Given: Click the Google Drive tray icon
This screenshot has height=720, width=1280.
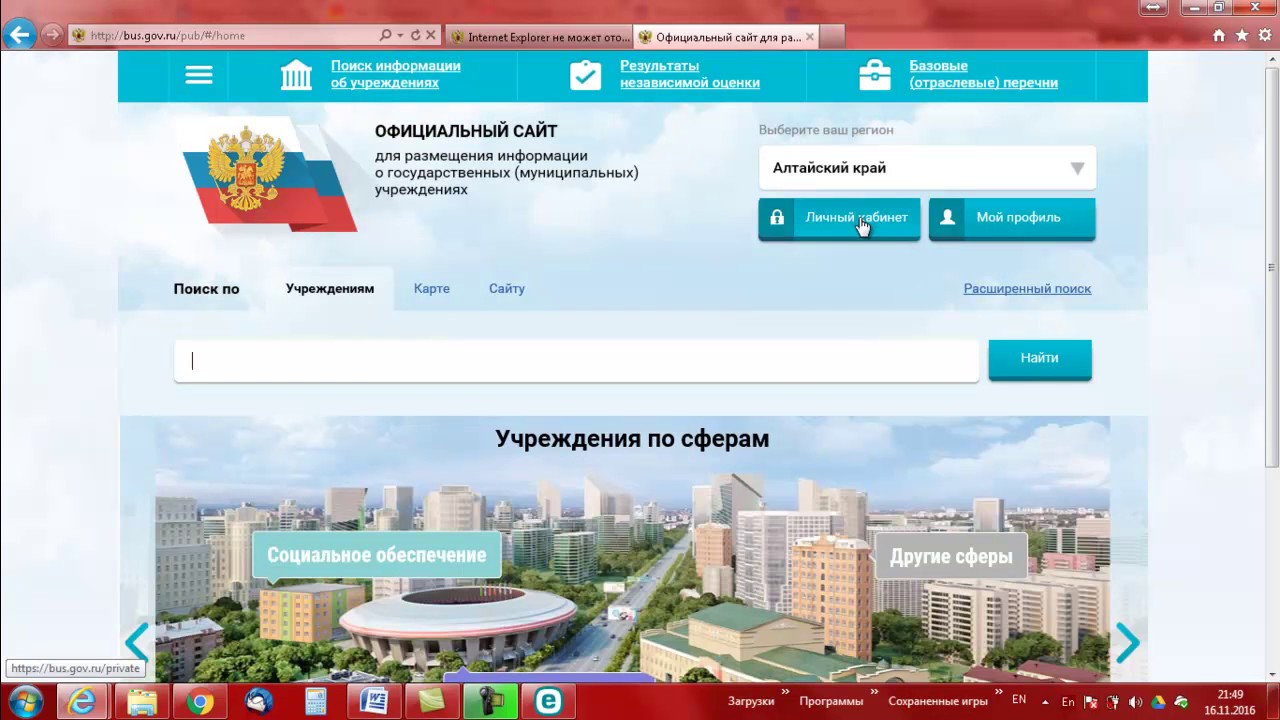Looking at the screenshot, I should pyautogui.click(x=1159, y=702).
